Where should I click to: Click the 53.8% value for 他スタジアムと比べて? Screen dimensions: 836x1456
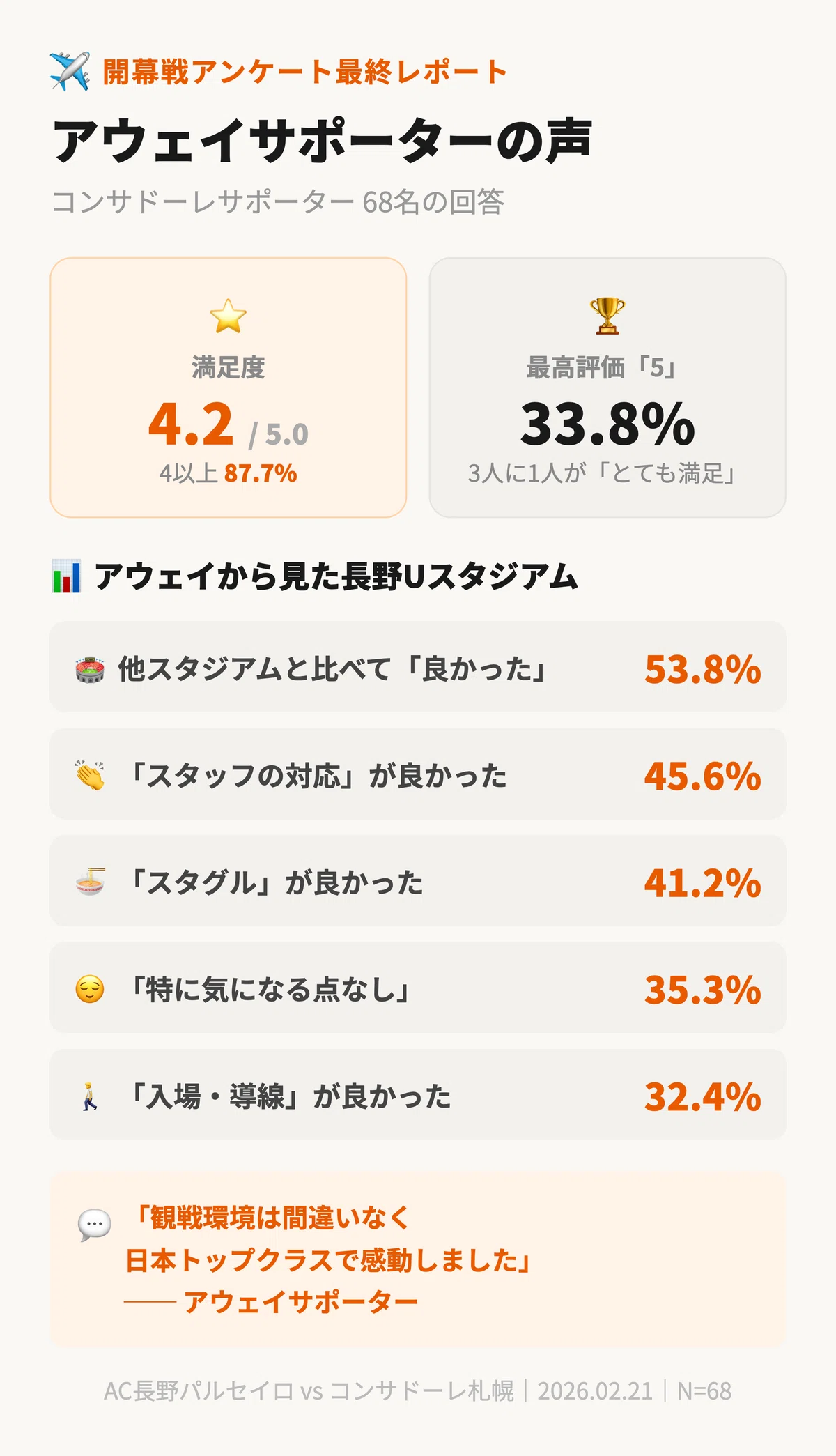click(x=702, y=669)
